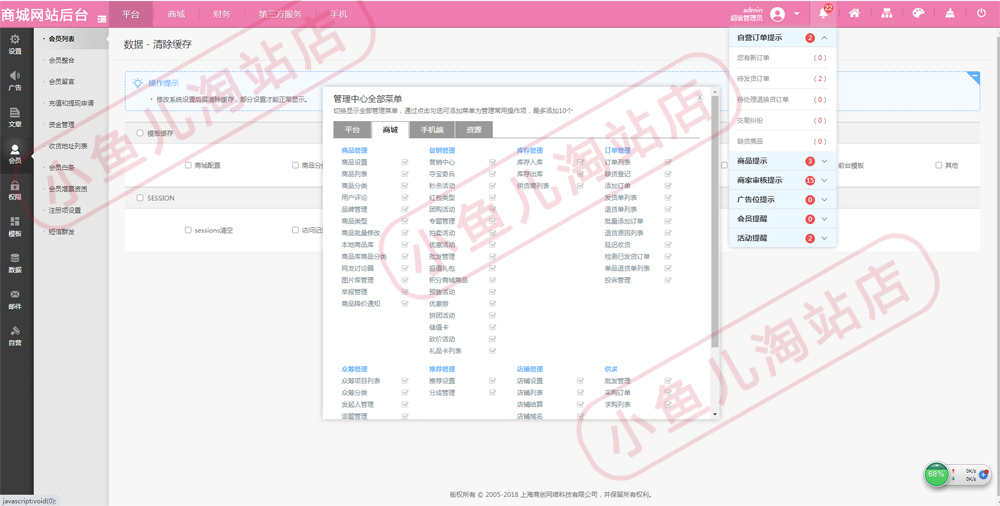Toggle checkbox for 商品列表 in dialog

404,174
